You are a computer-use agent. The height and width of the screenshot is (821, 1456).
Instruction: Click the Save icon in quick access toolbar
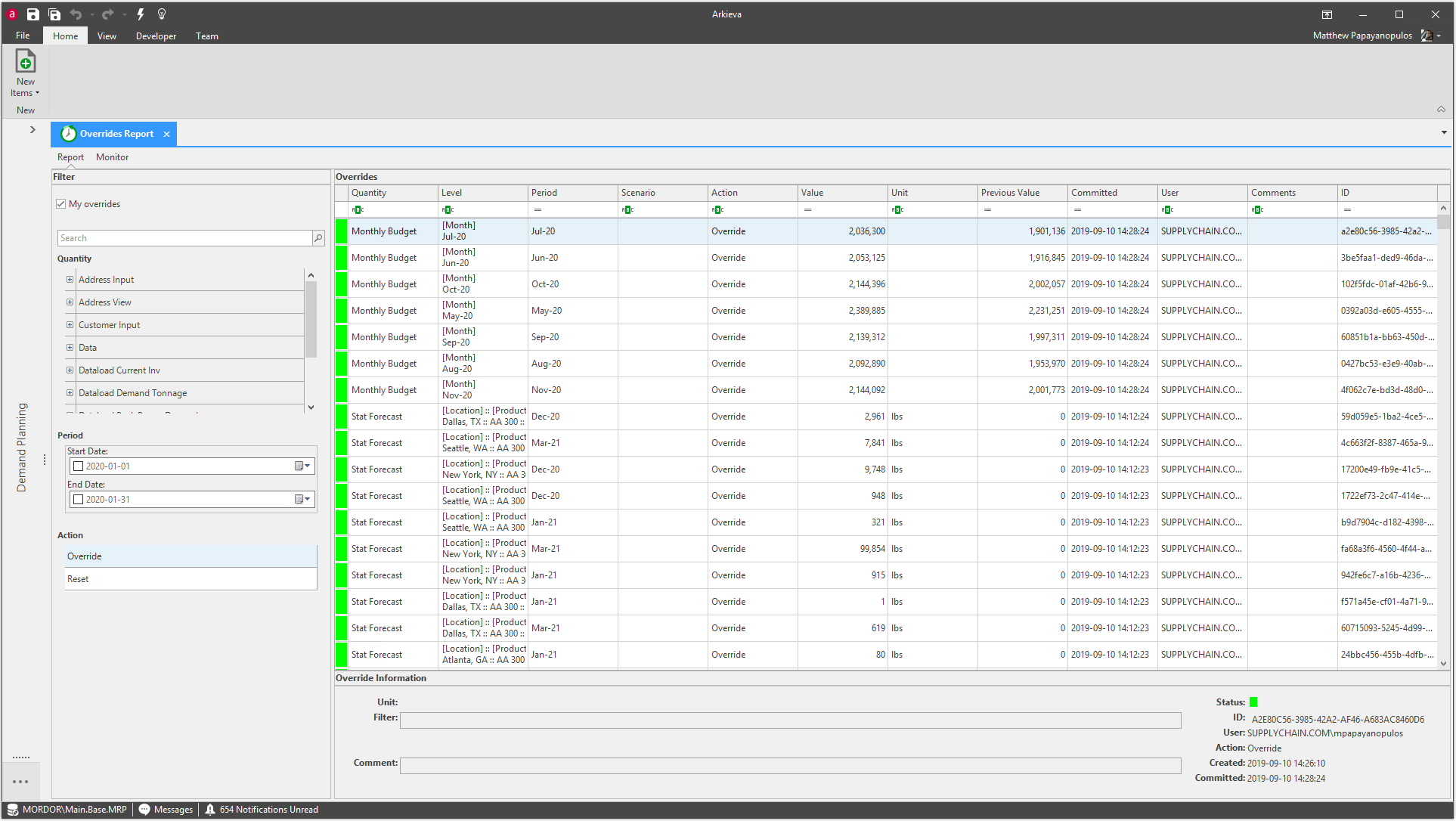tap(33, 14)
